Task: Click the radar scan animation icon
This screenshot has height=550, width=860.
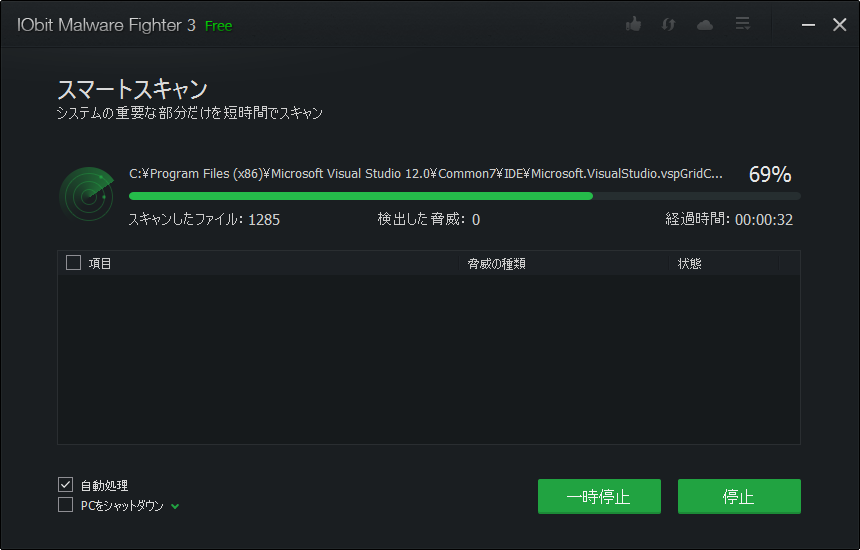Action: coord(87,195)
